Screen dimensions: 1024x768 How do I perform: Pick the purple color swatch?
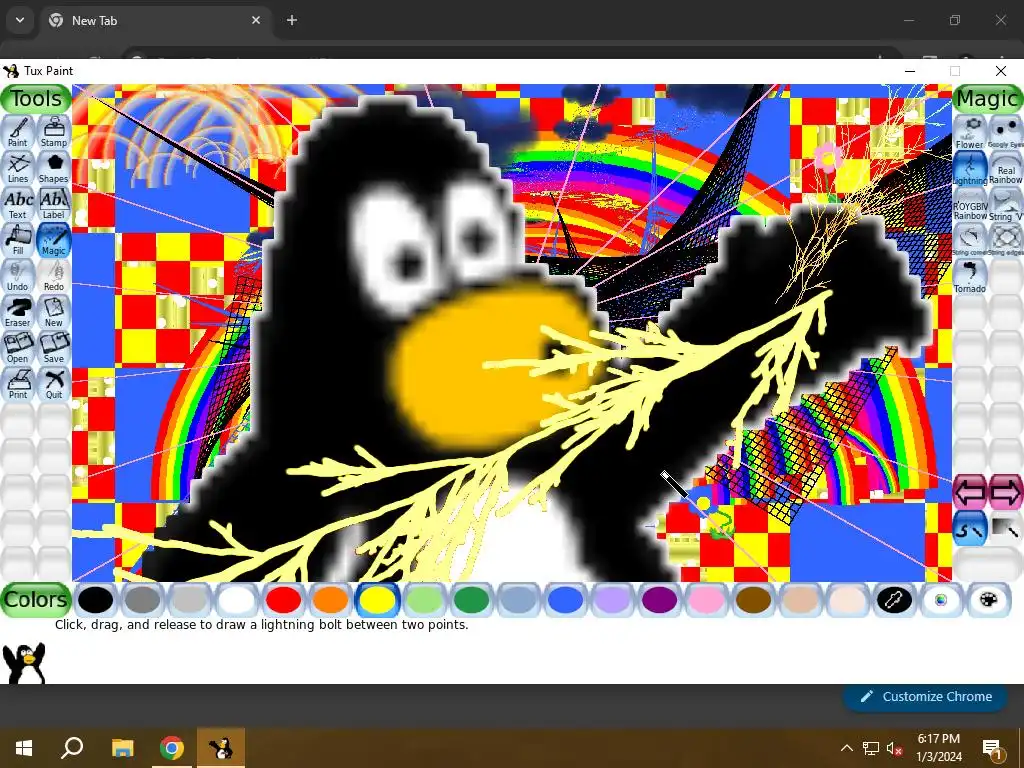(x=660, y=600)
